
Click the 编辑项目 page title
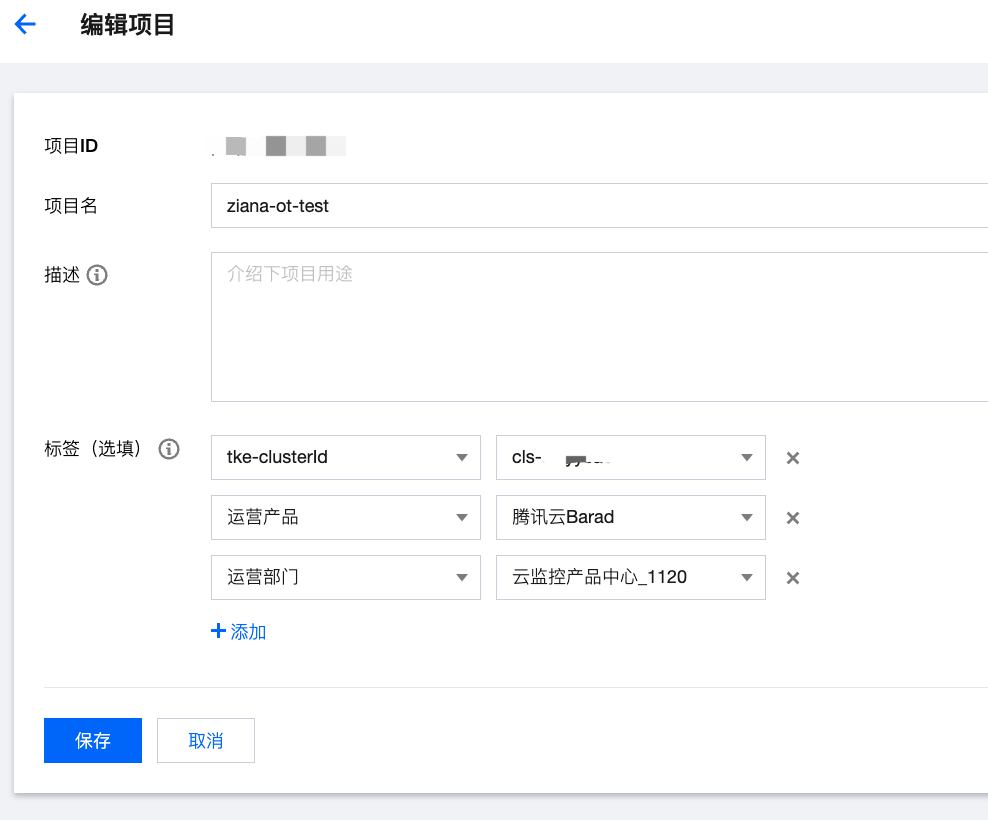(128, 25)
